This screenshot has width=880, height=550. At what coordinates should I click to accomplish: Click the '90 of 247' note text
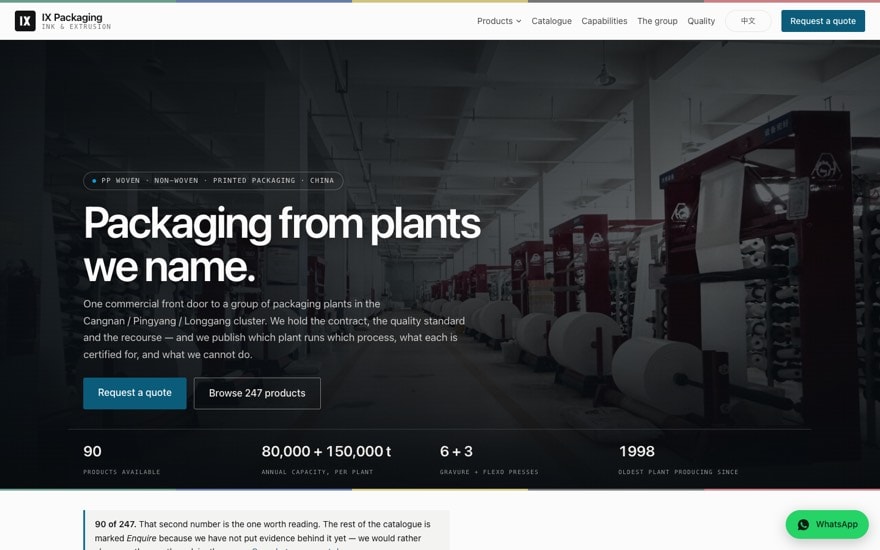click(x=115, y=524)
